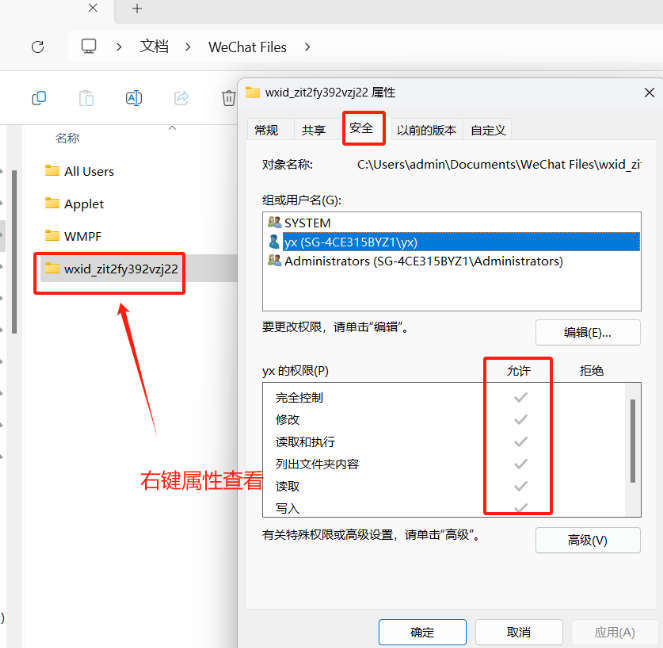Click WeChat Files breadcrumb in address bar

(x=247, y=47)
